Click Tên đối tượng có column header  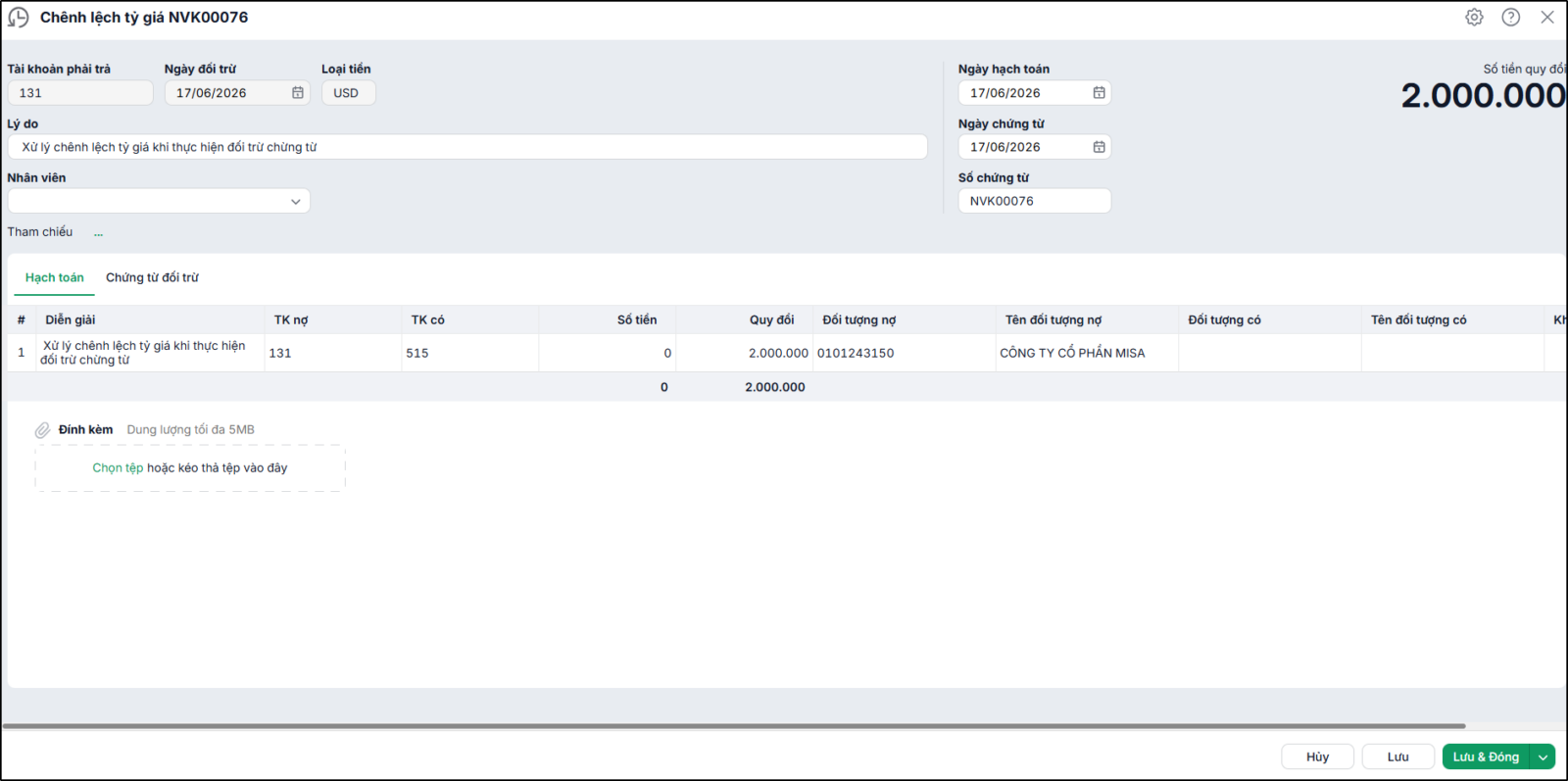[x=1452, y=320]
